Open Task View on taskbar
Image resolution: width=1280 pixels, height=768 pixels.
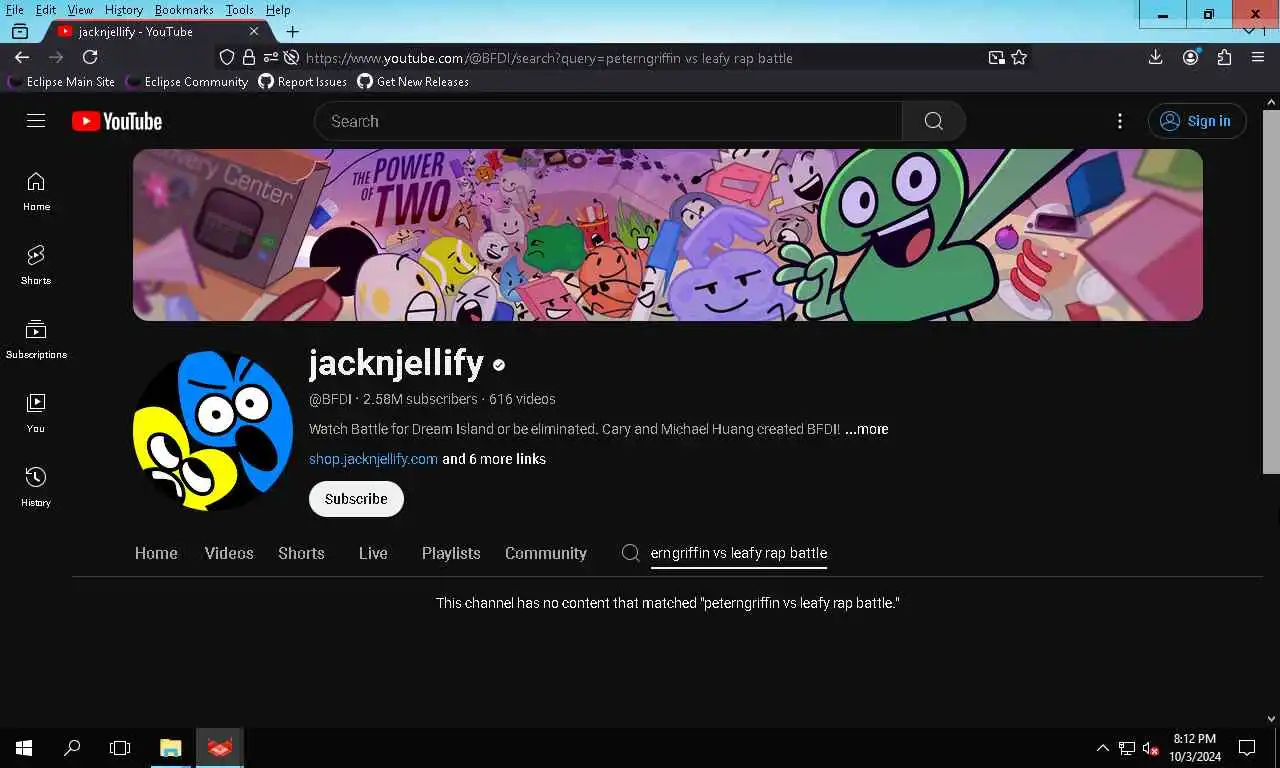[x=120, y=748]
